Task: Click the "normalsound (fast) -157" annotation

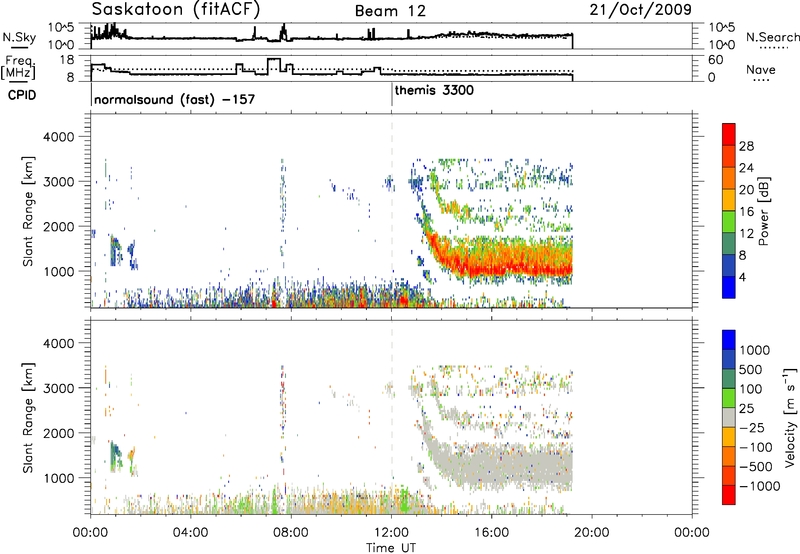Action: (x=174, y=99)
